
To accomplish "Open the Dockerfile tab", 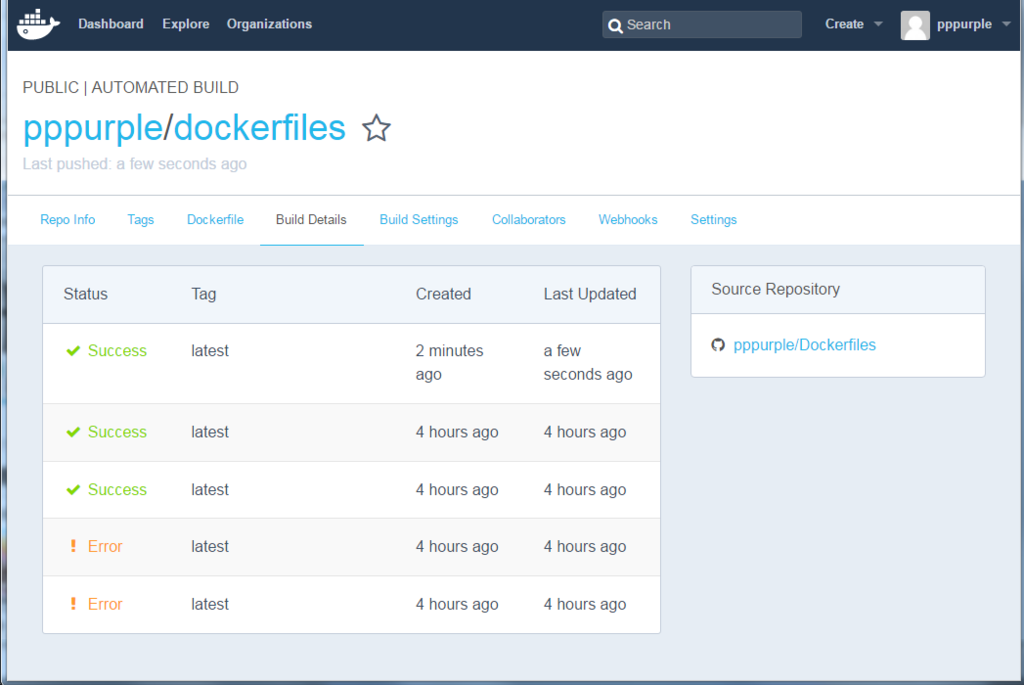I will tap(215, 219).
